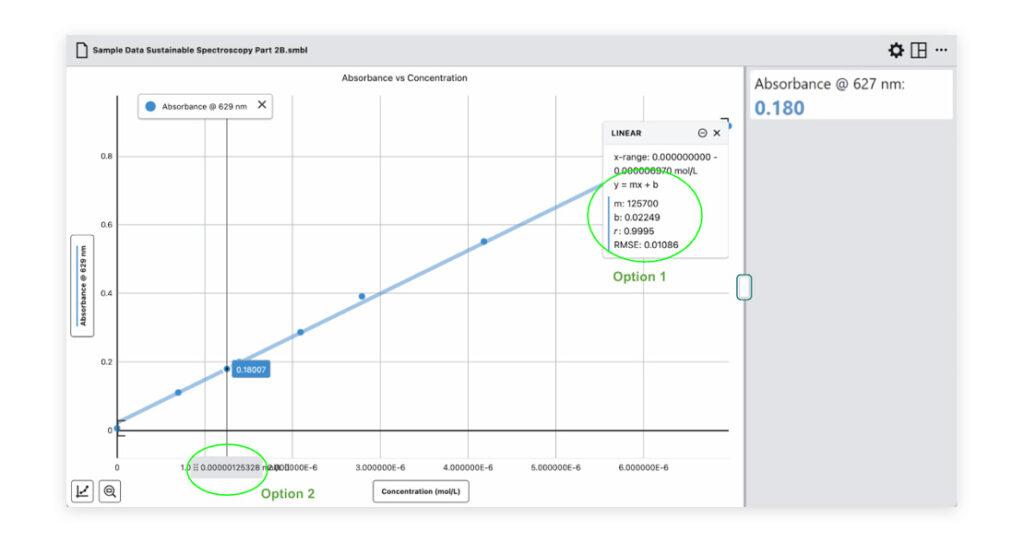
Task: Dismiss the Absorbance @ 629 nm legend
Action: pos(262,105)
